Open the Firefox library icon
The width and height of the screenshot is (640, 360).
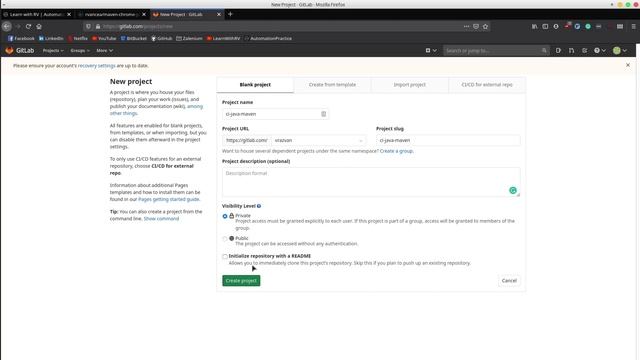click(535, 26)
